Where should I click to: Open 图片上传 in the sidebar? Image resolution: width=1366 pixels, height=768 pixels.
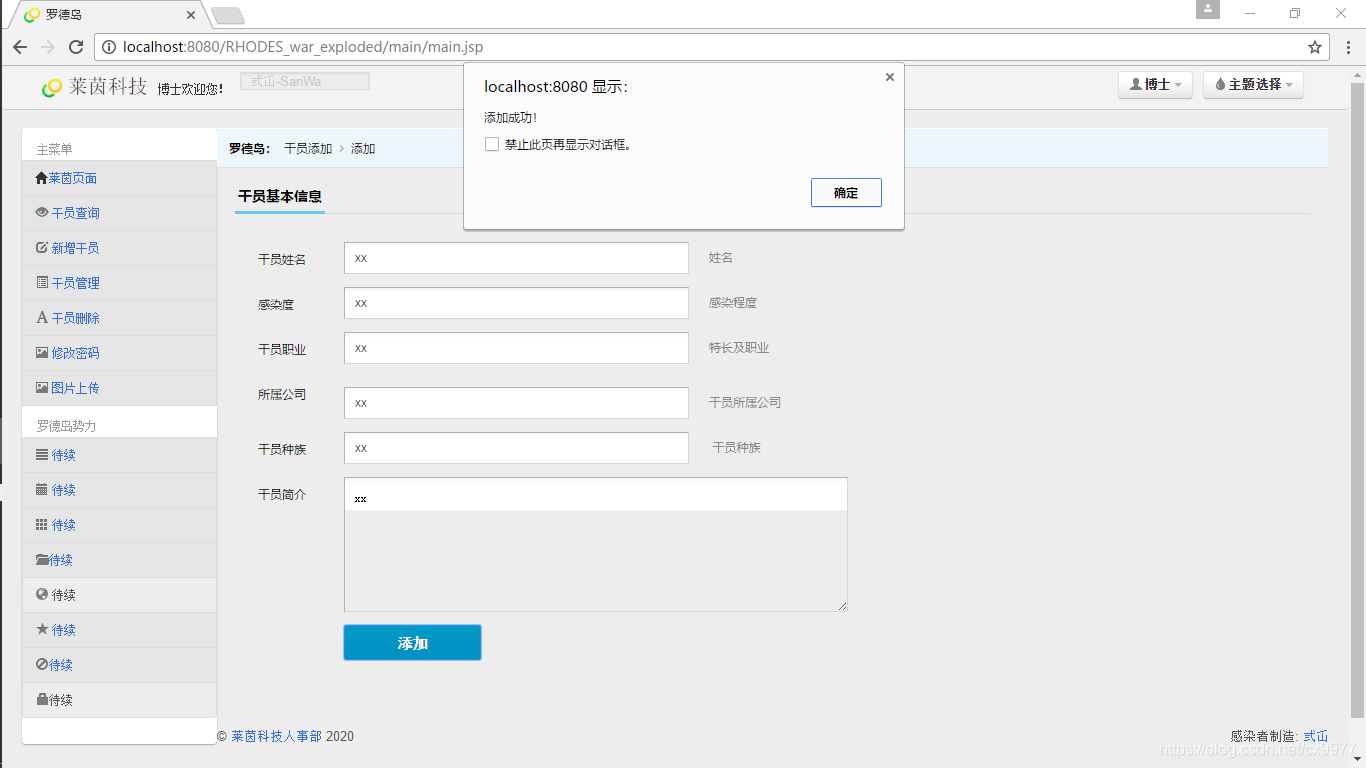(119, 388)
